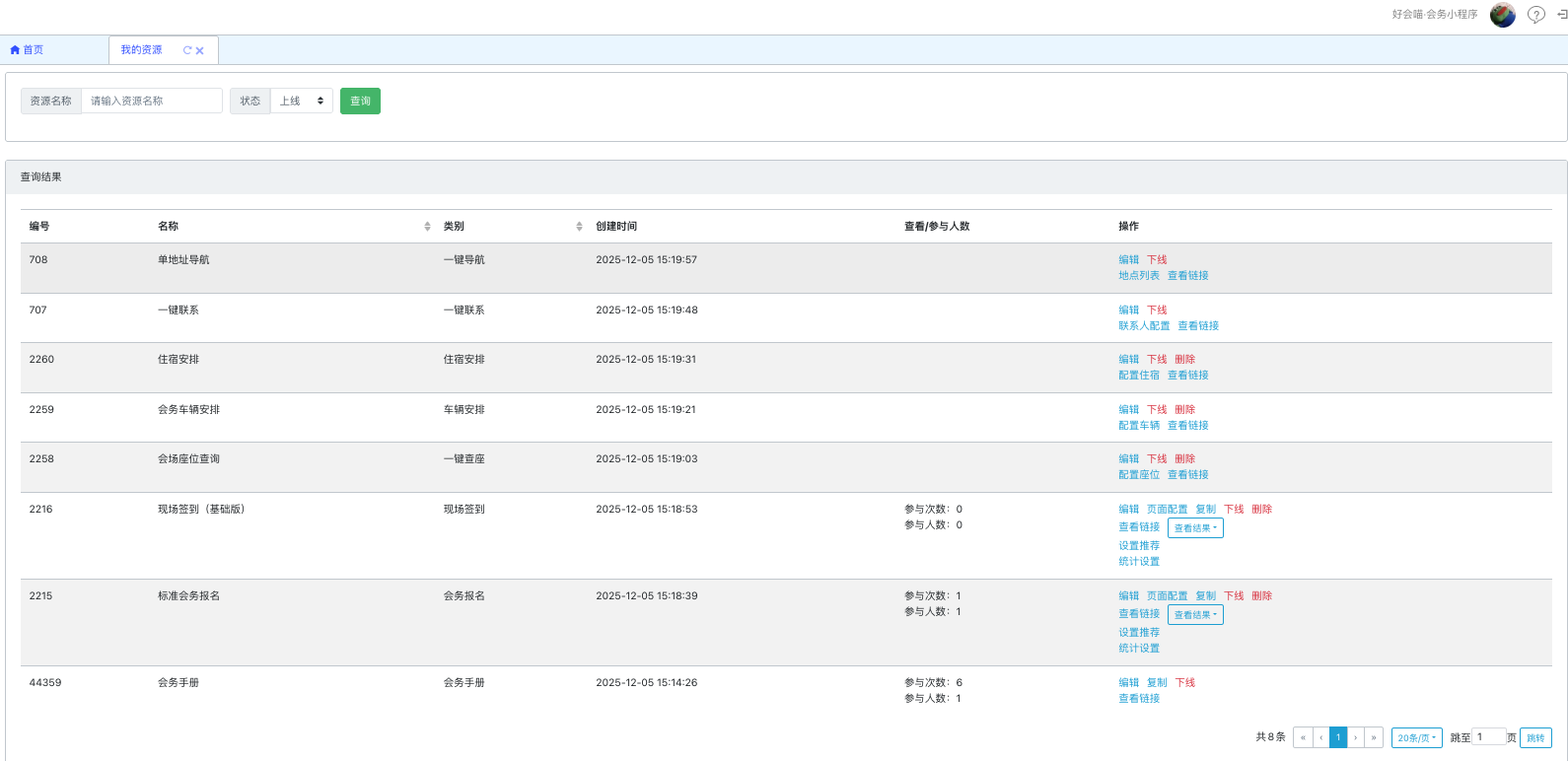Close the 我的资源 tab using the X icon
The image size is (1568, 761).
(x=200, y=50)
